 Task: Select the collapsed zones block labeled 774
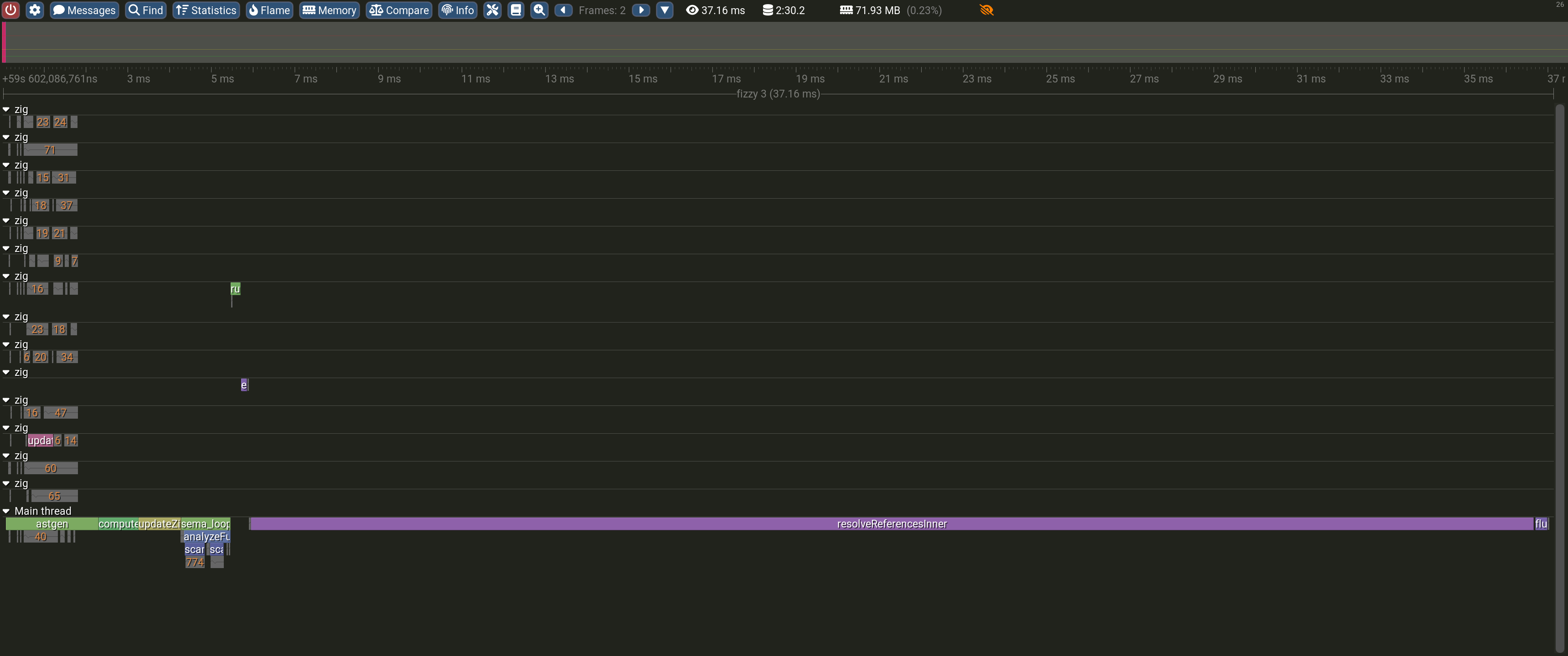195,562
